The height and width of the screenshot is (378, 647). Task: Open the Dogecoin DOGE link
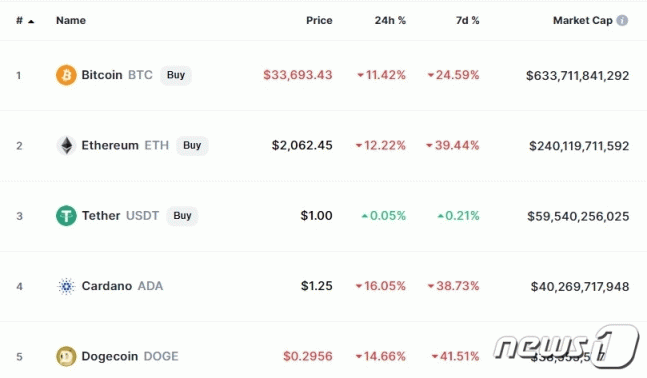pyautogui.click(x=130, y=357)
